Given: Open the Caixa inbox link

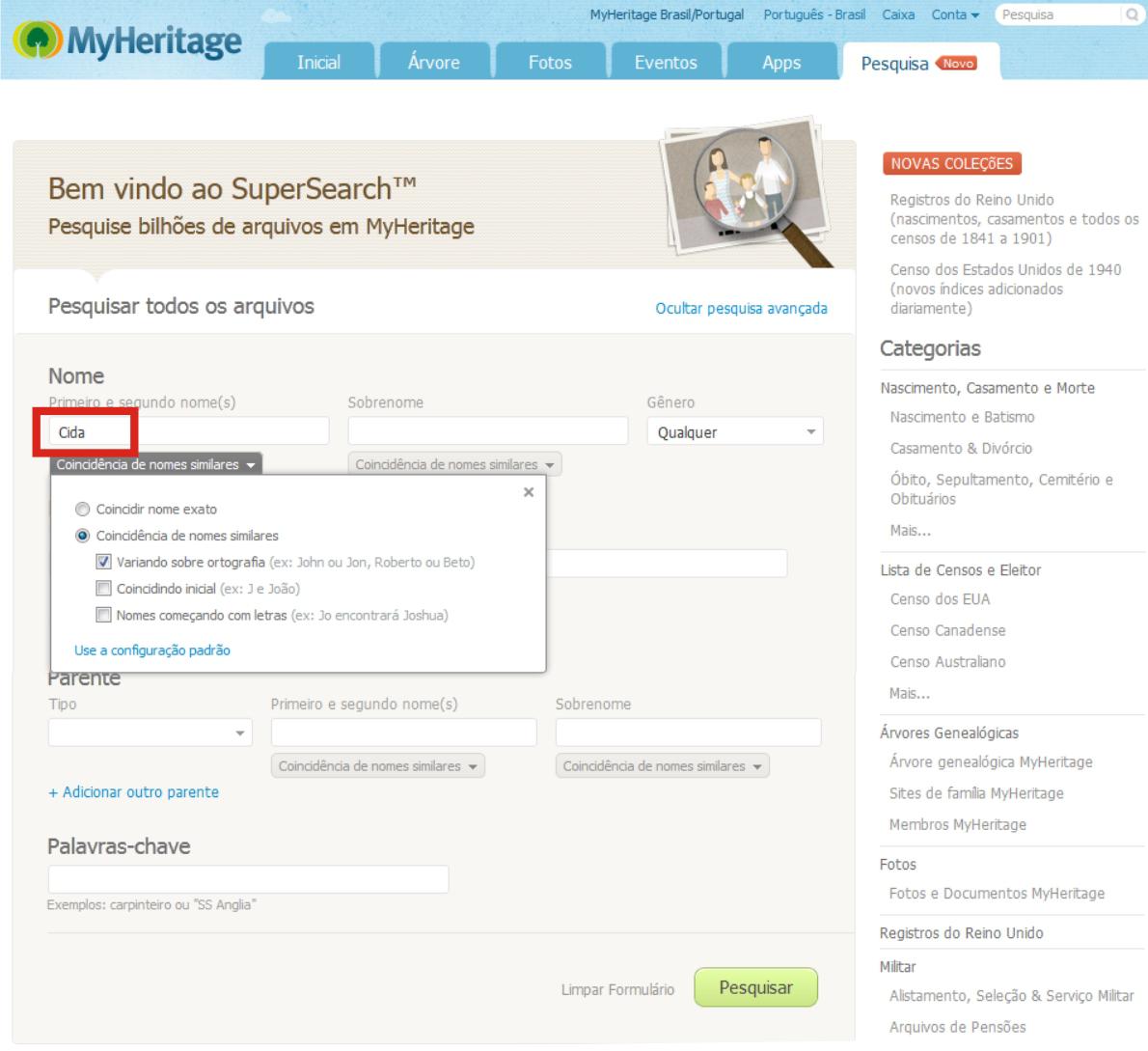Looking at the screenshot, I should [x=897, y=14].
